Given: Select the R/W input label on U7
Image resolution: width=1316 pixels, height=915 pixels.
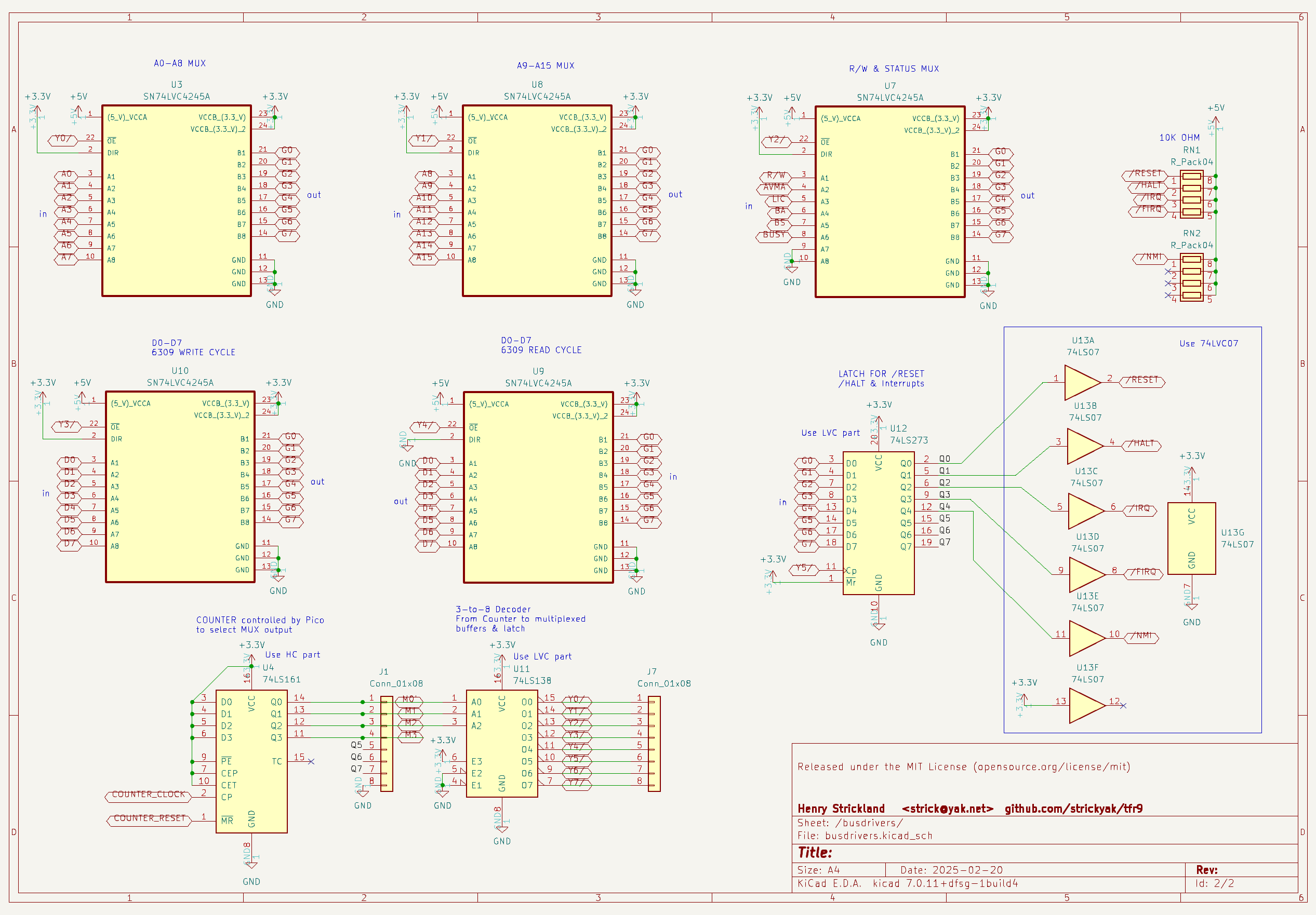Looking at the screenshot, I should tap(776, 177).
